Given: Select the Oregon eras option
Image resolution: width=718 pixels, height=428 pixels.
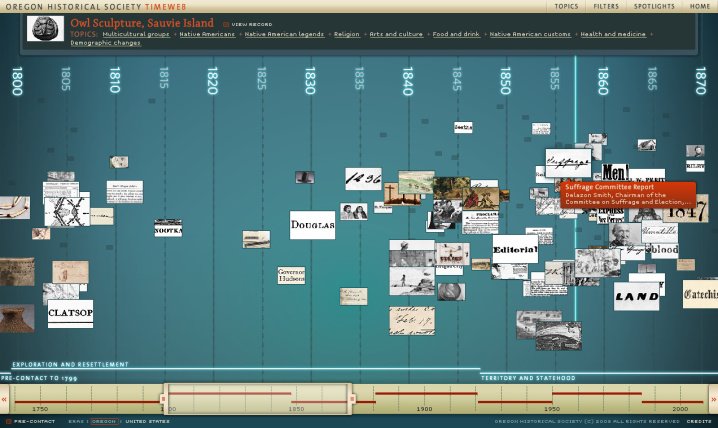Looking at the screenshot, I should pos(104,421).
